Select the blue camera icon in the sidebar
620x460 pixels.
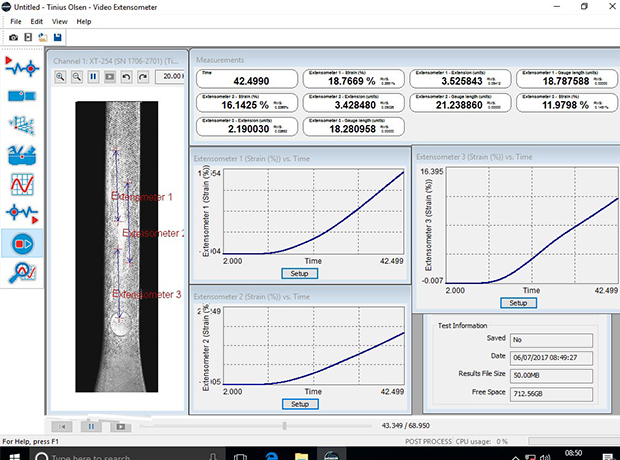pyautogui.click(x=21, y=95)
